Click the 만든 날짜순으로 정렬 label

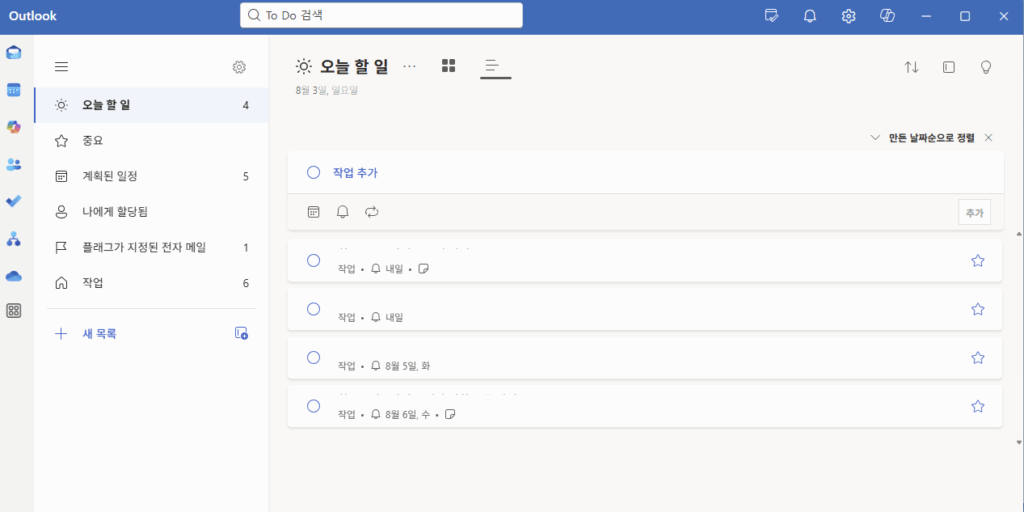pos(931,138)
